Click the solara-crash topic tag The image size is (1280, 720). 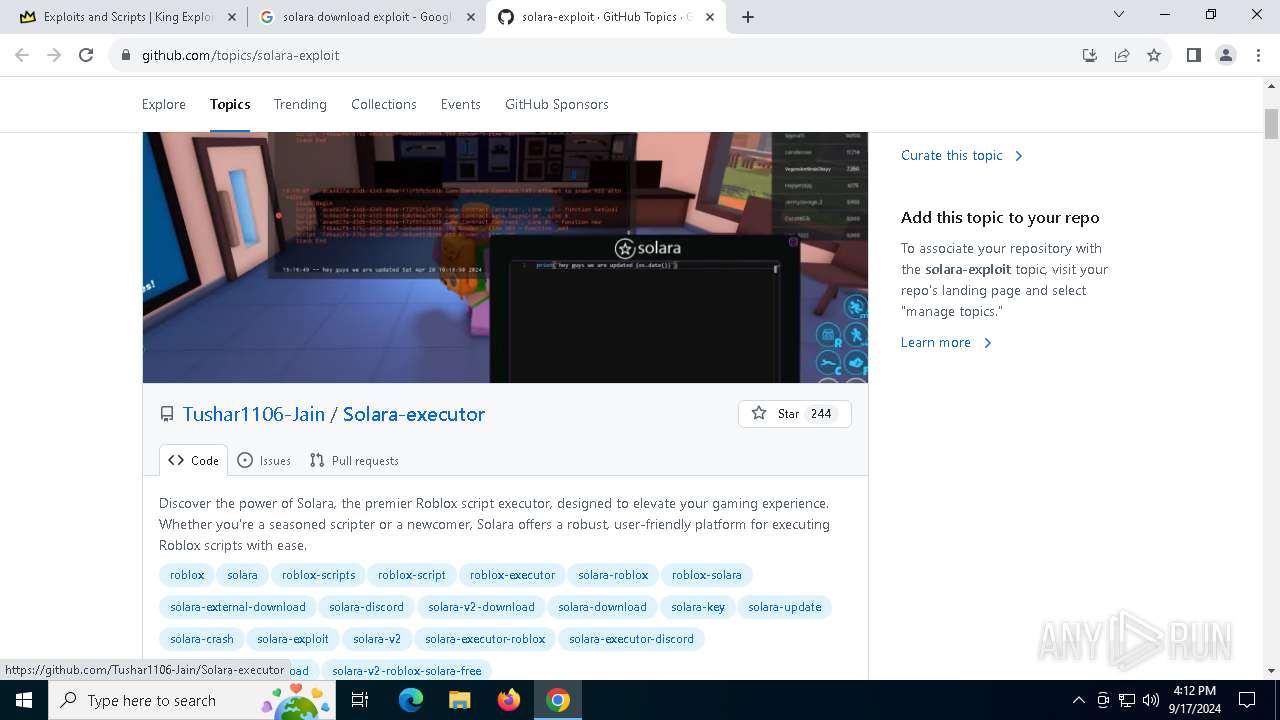point(202,639)
